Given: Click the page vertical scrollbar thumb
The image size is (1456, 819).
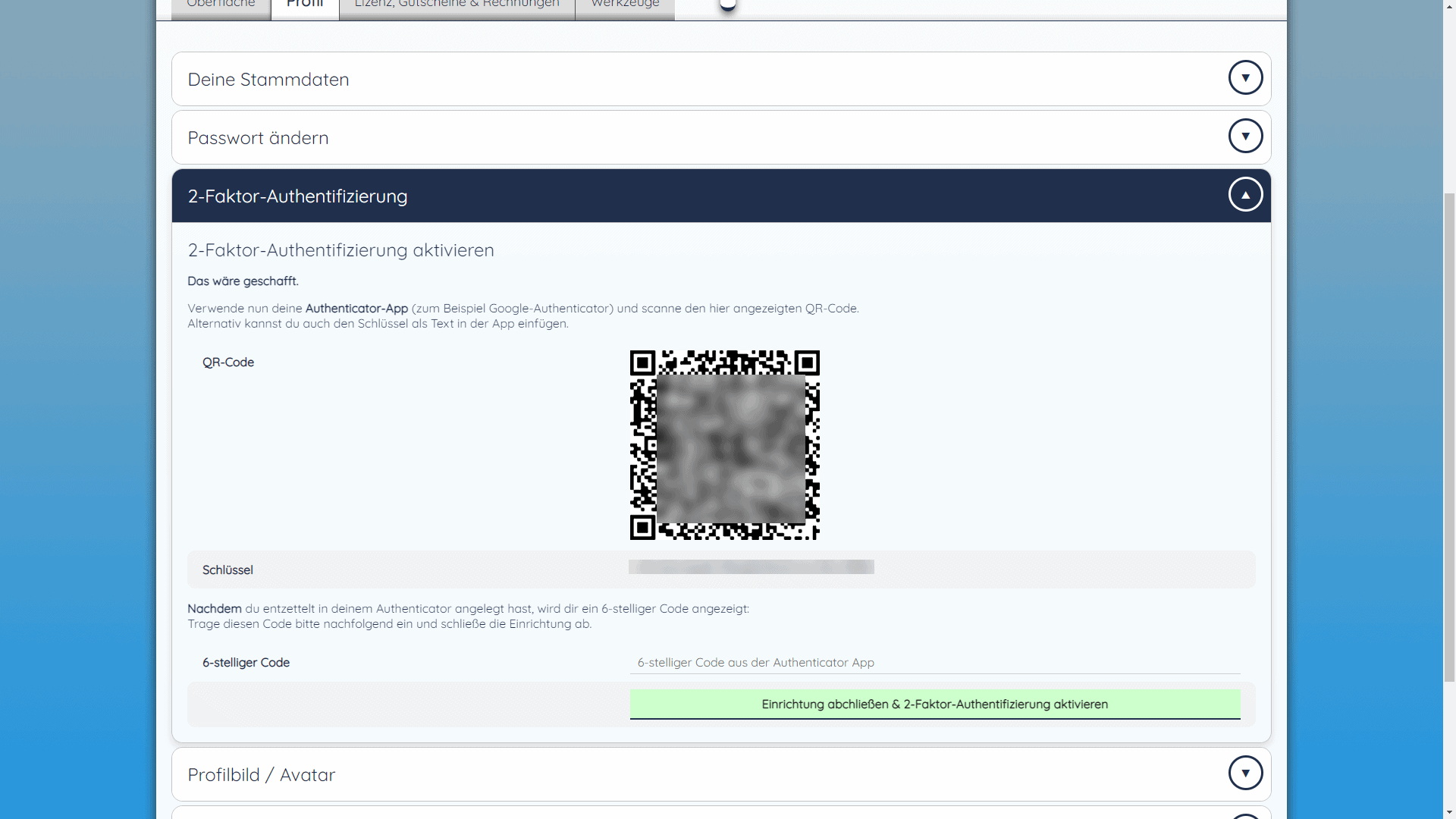Looking at the screenshot, I should coord(1449,436).
